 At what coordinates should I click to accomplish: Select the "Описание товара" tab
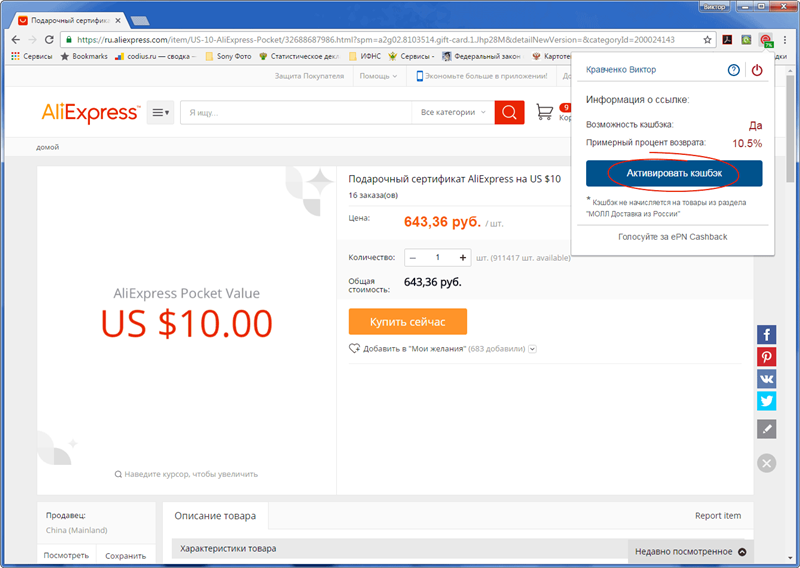215,516
